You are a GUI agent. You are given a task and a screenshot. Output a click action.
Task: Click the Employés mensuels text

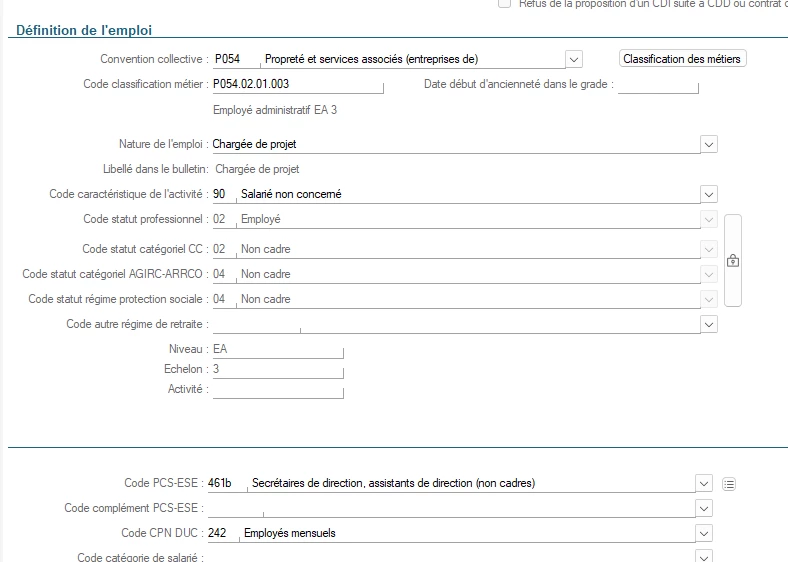[x=290, y=533]
